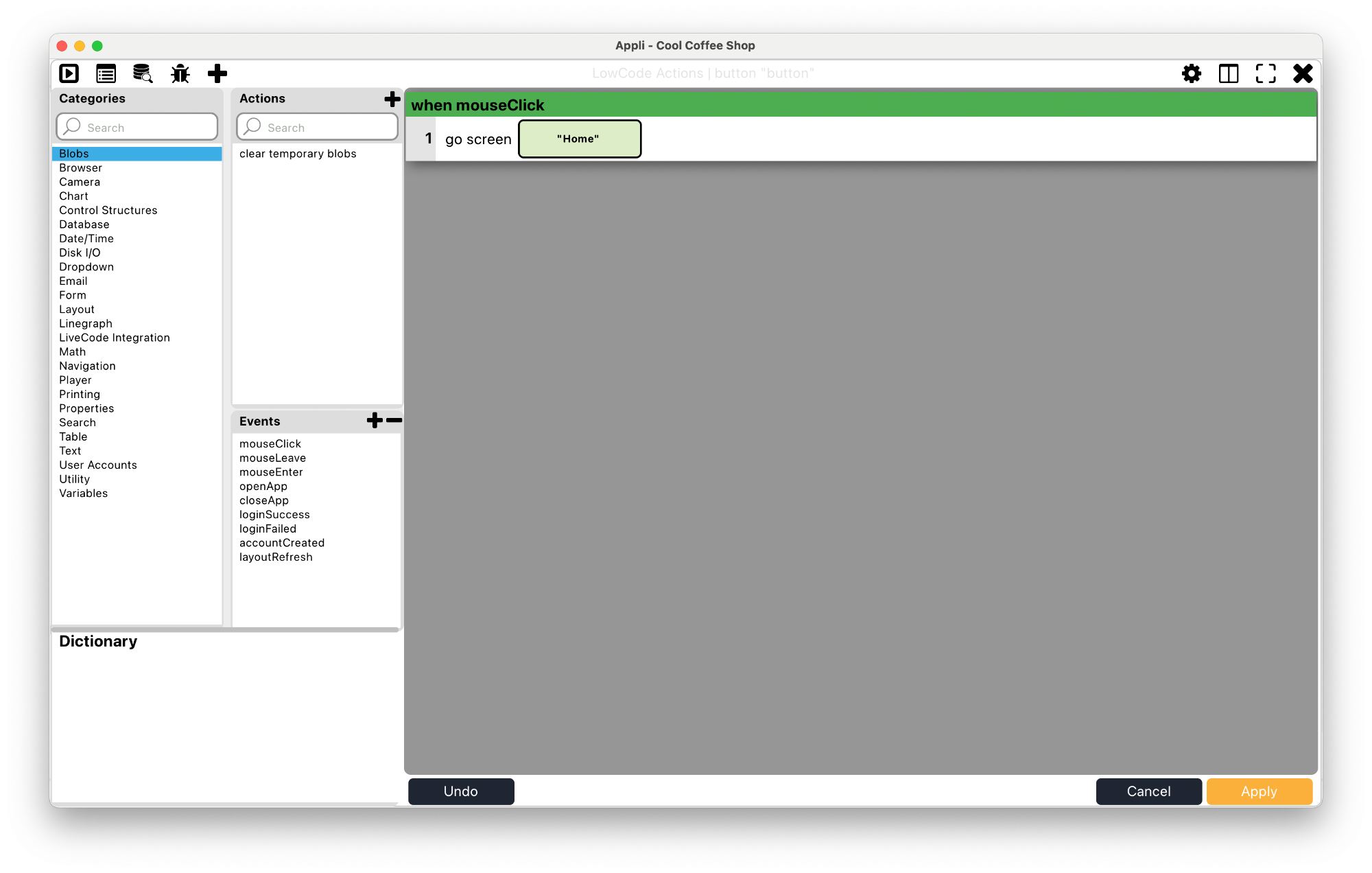
Task: Toggle the layoutRefresh event
Action: (x=275, y=556)
